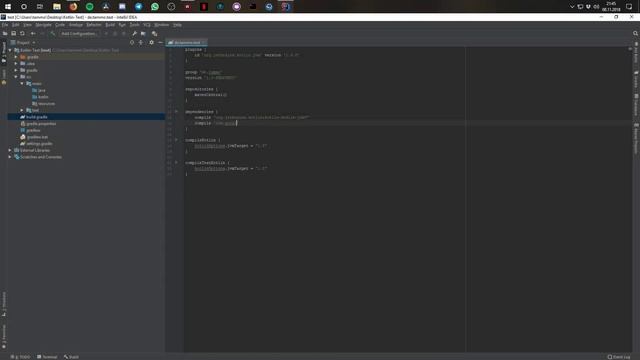Screen dimensions: 640x360
Task: Click the grayed Debug icon in toolbar
Action: (x=115, y=33)
